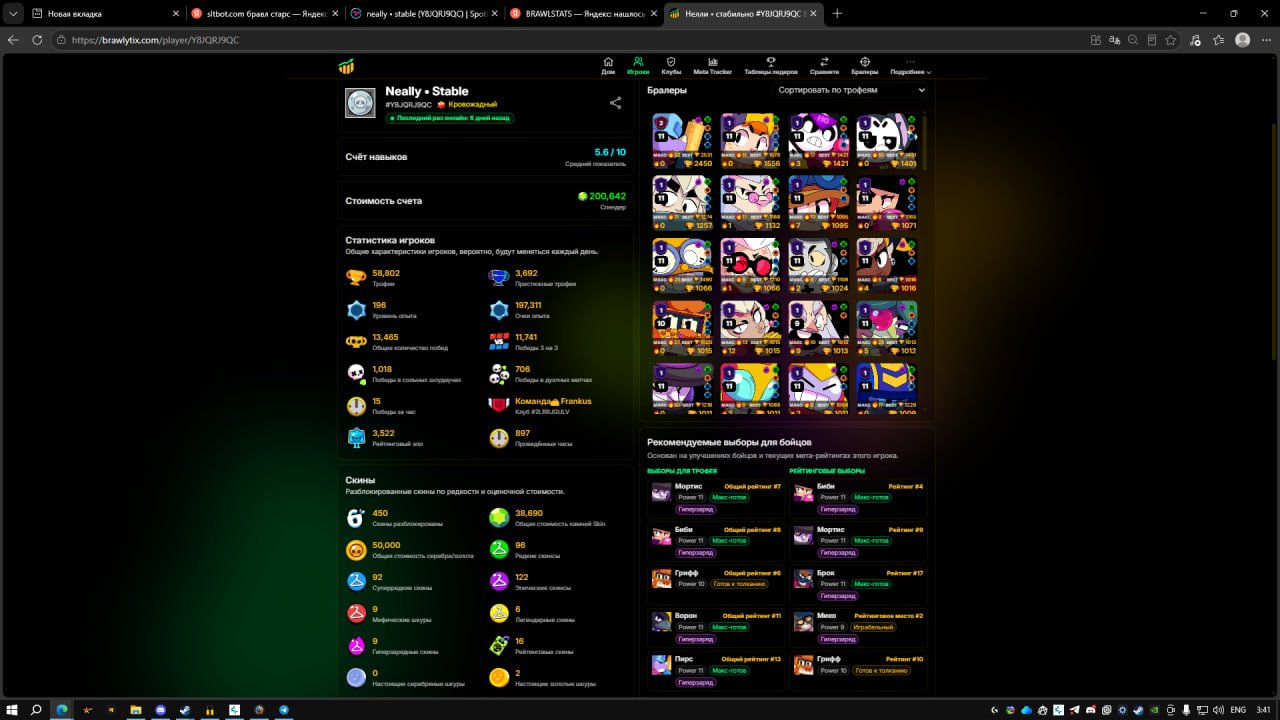Select the brawler card with 2450 trophies

[x=683, y=140]
